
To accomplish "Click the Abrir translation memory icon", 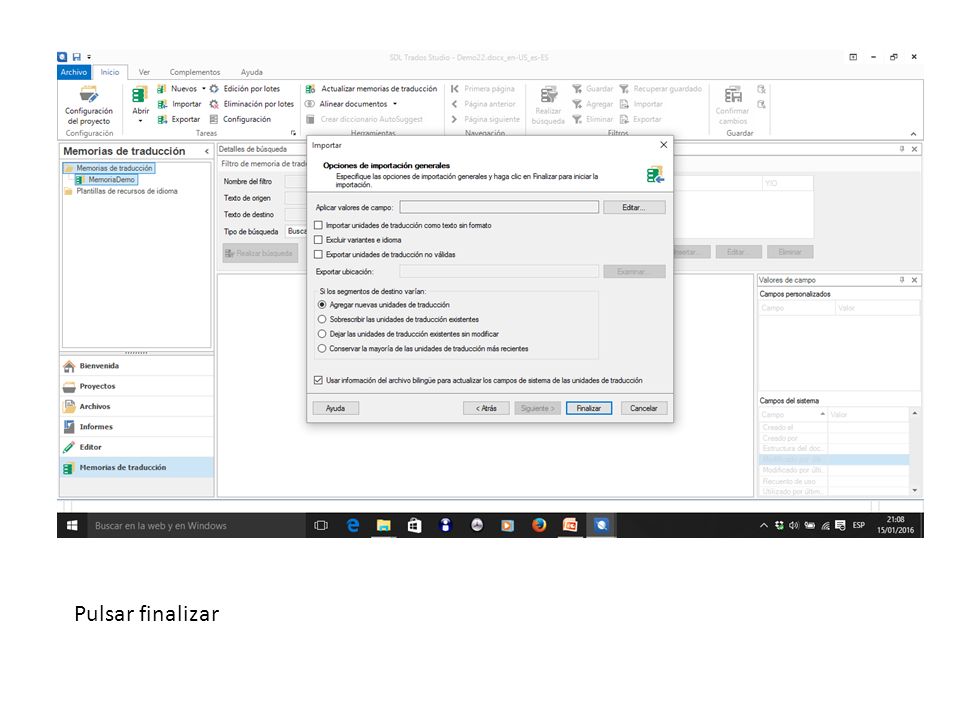I will (140, 95).
